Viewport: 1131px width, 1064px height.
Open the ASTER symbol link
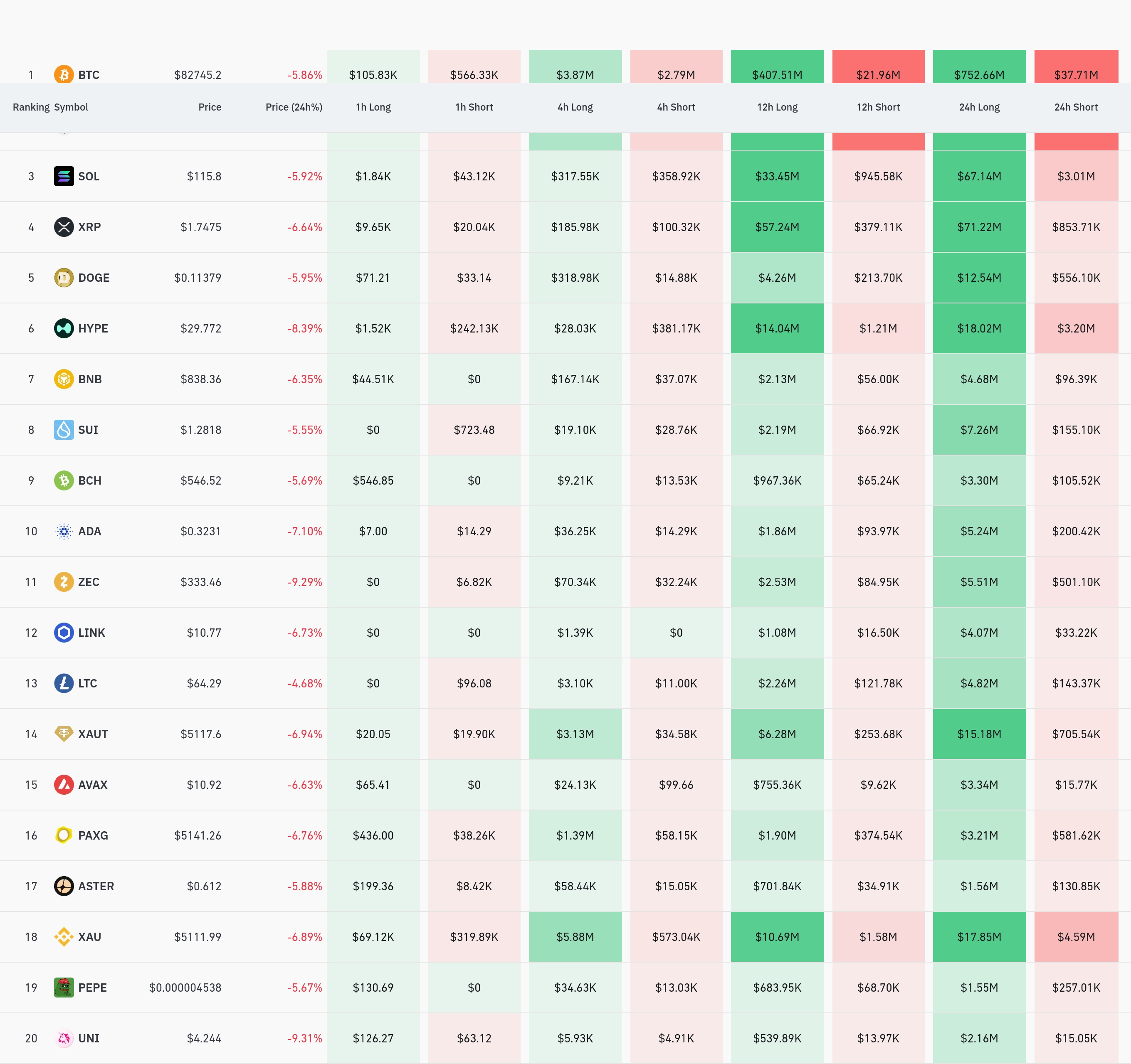pyautogui.click(x=96, y=886)
